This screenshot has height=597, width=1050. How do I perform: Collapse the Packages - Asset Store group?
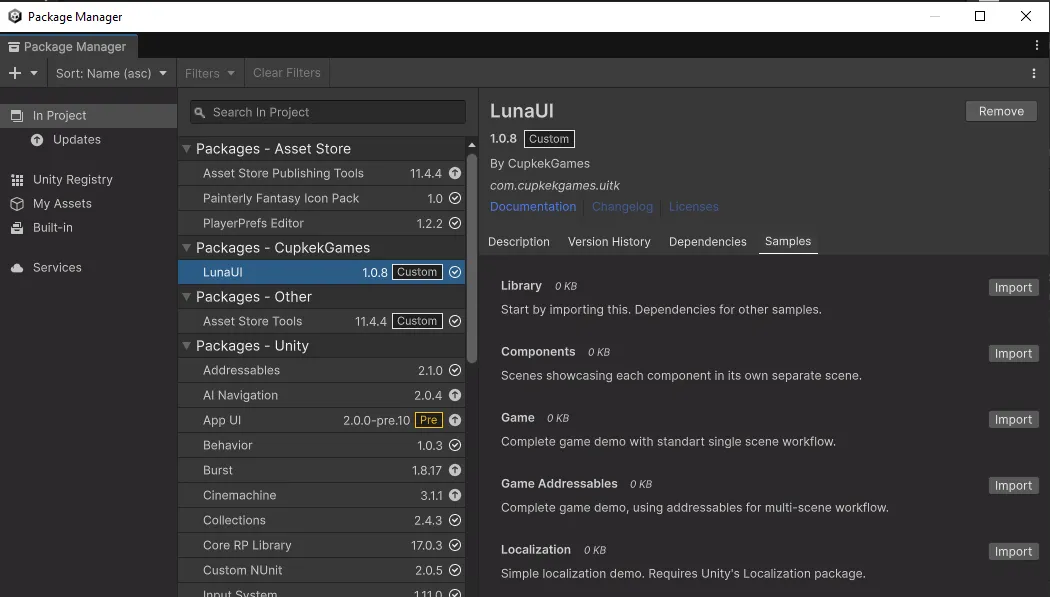coord(186,149)
